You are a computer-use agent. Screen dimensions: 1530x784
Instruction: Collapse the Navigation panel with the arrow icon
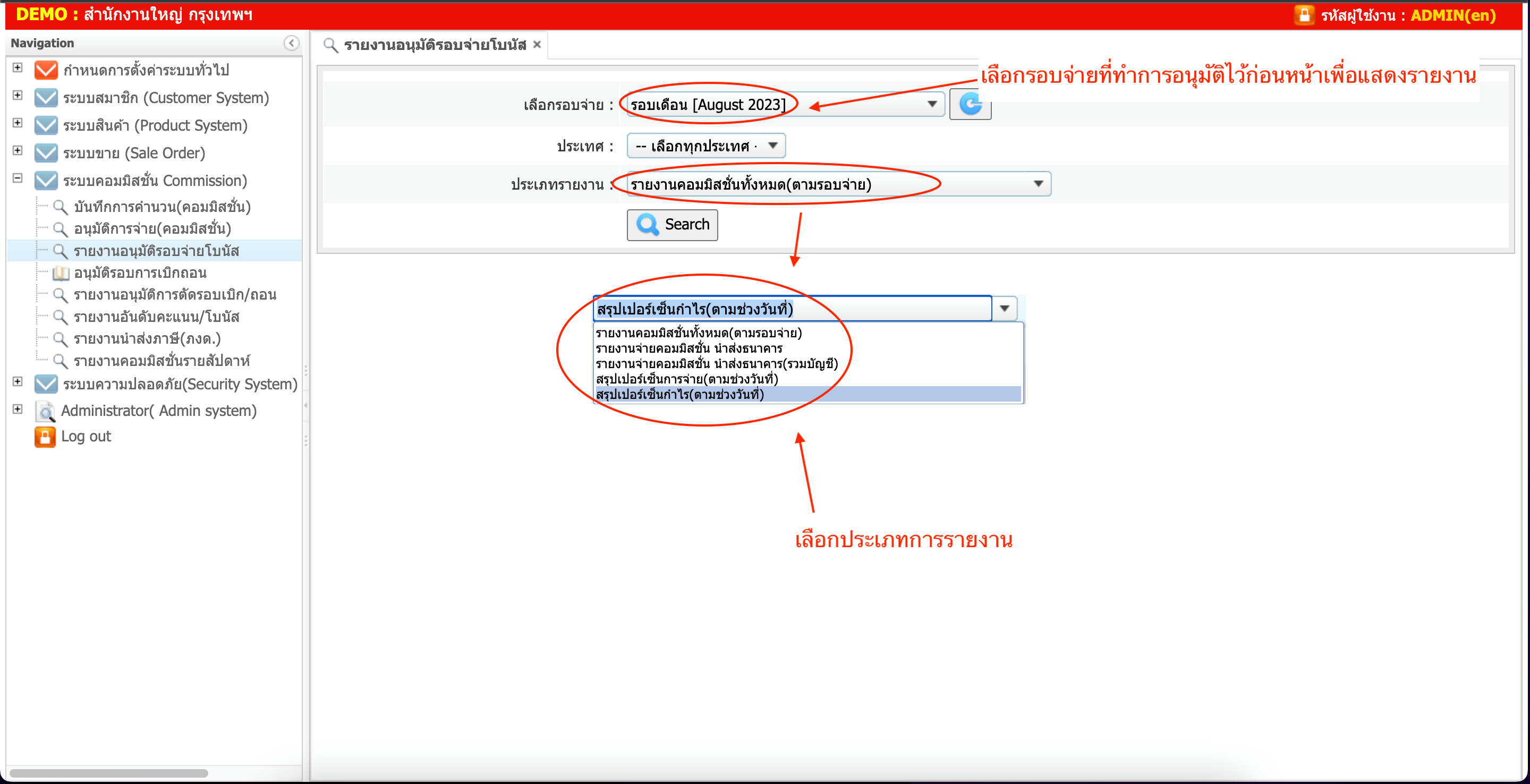291,43
